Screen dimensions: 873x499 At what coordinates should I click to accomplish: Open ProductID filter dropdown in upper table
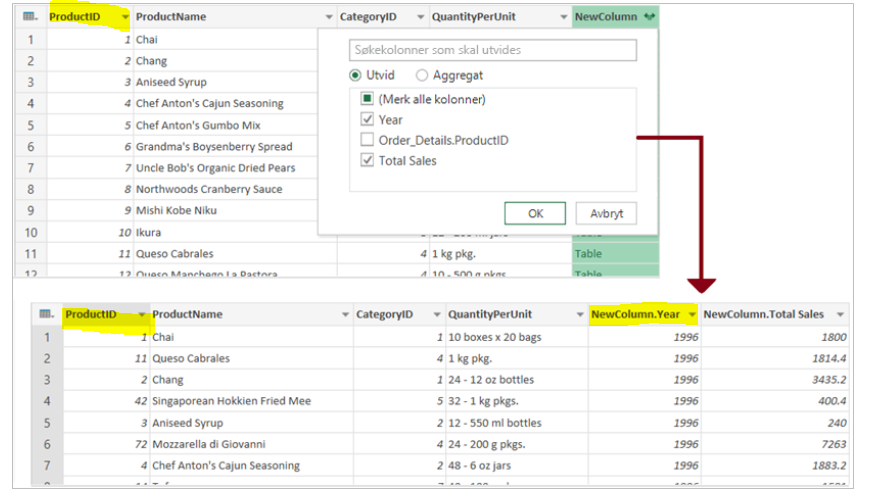point(125,17)
